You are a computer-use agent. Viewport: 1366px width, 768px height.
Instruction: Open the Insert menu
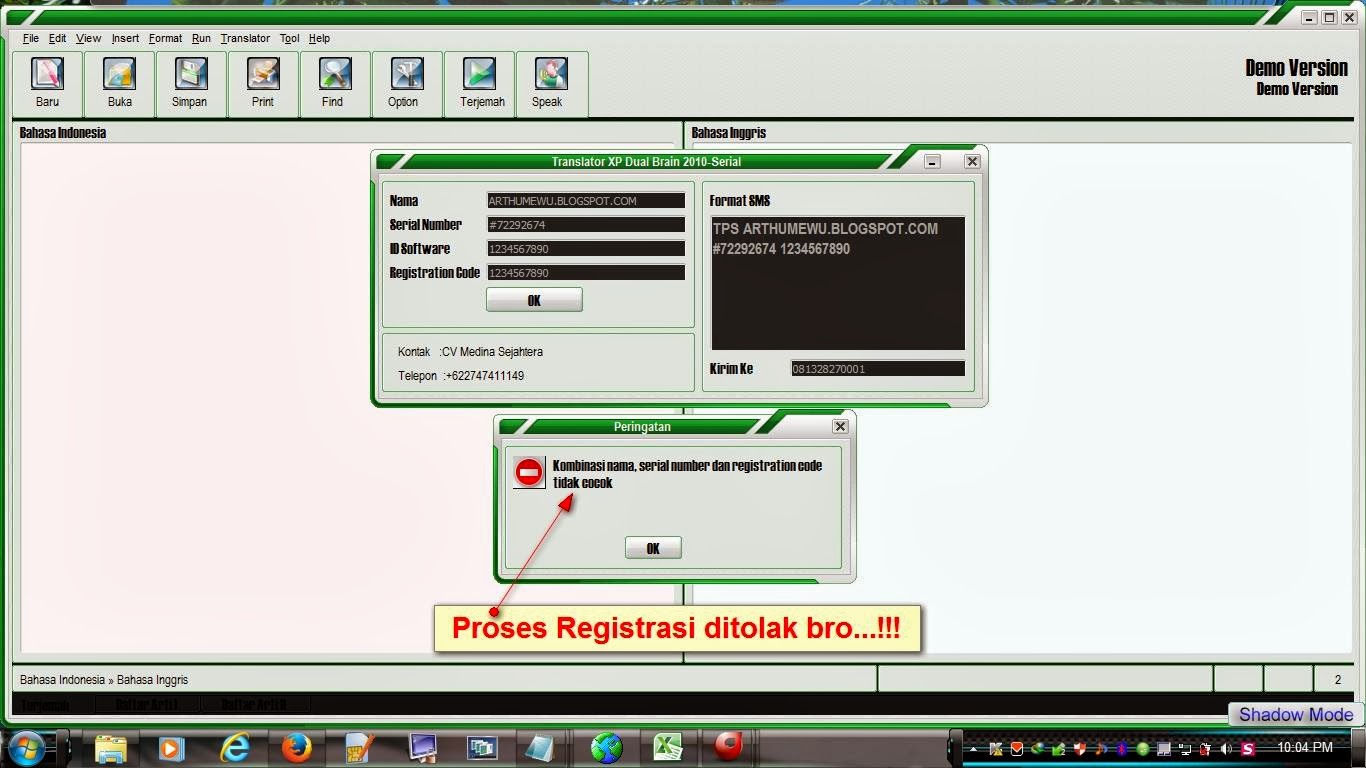pos(125,38)
